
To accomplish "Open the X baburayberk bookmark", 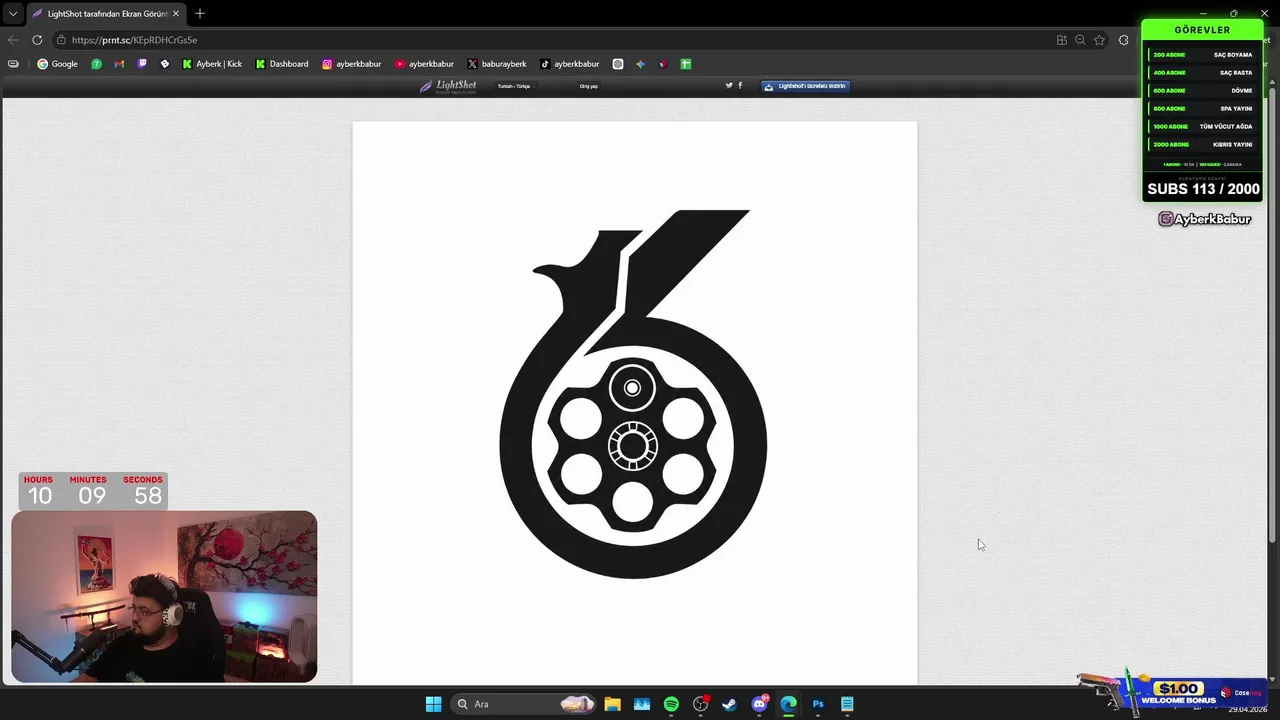I will click(497, 64).
